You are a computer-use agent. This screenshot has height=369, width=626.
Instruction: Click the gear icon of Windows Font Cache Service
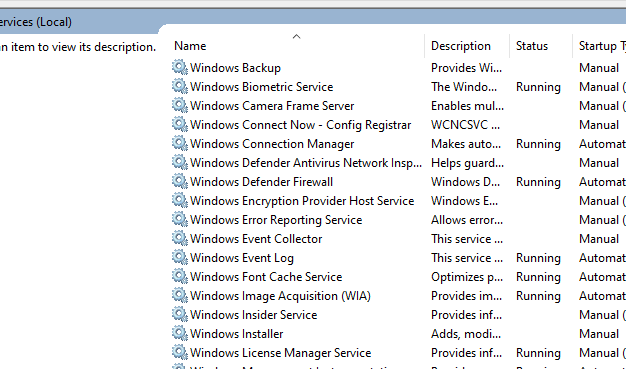(180, 276)
